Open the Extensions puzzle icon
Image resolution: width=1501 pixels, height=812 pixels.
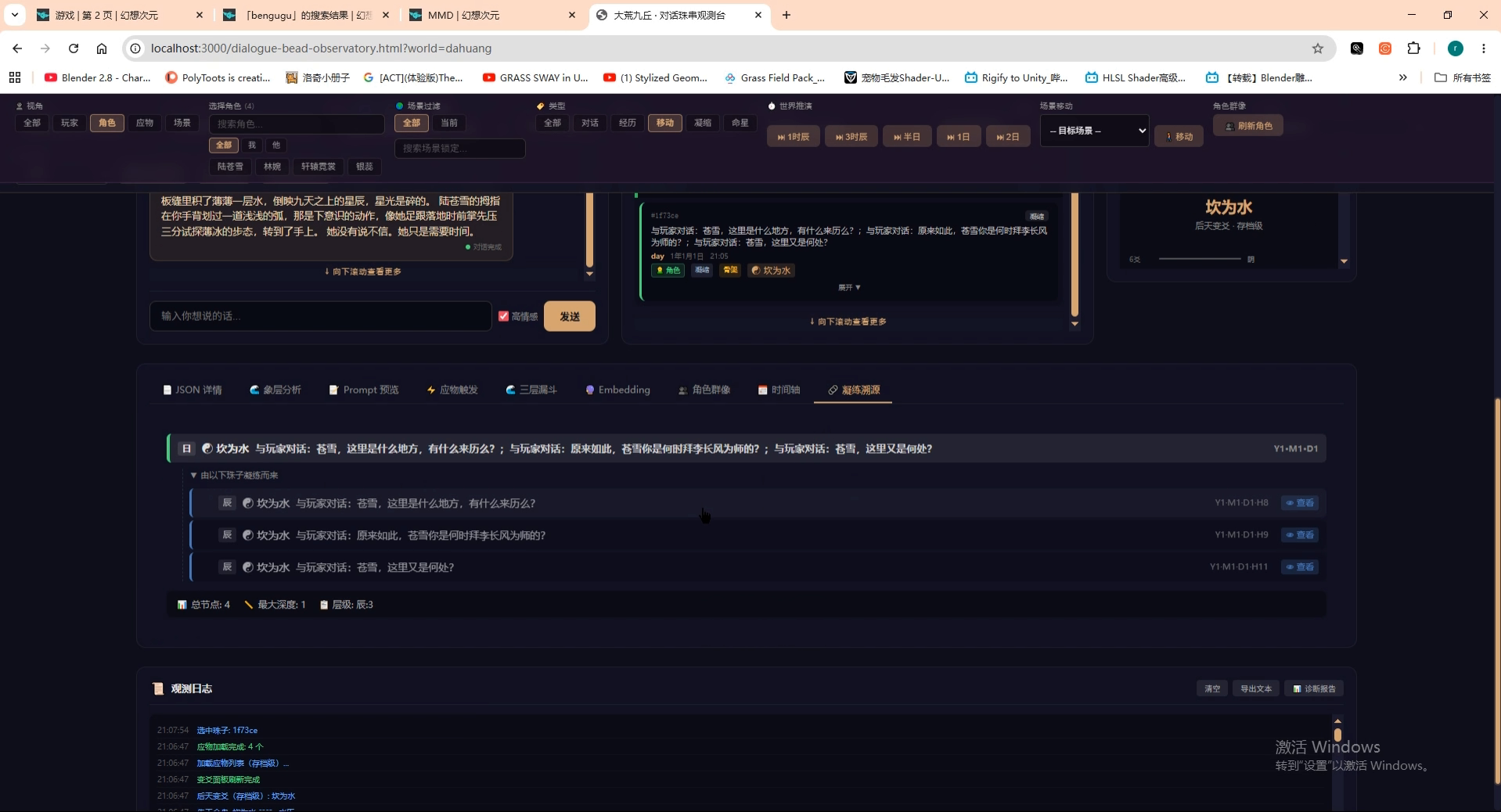coord(1413,49)
